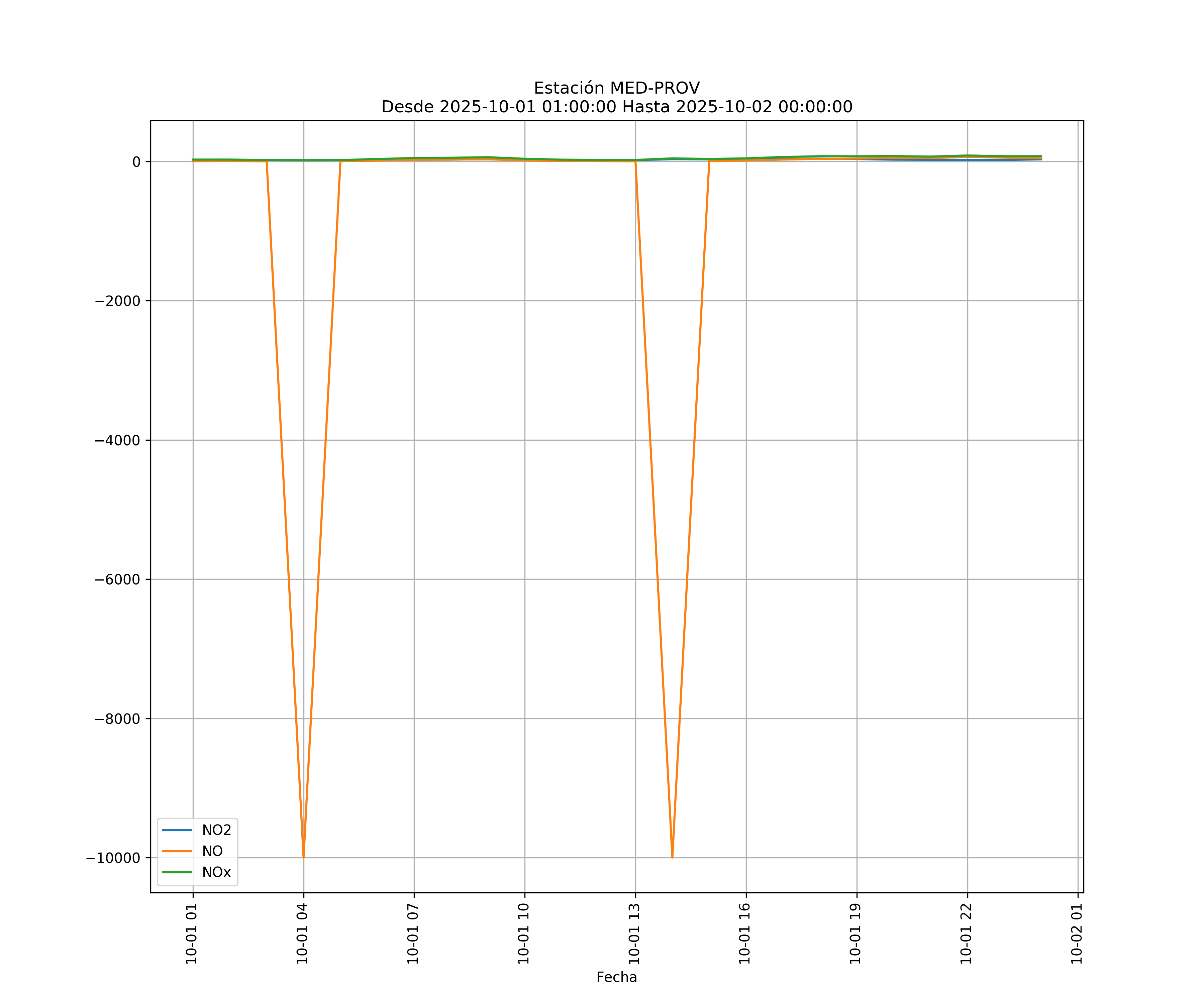Click the −8000 y-axis tick label
This screenshot has width=1204, height=1003.
[x=117, y=719]
